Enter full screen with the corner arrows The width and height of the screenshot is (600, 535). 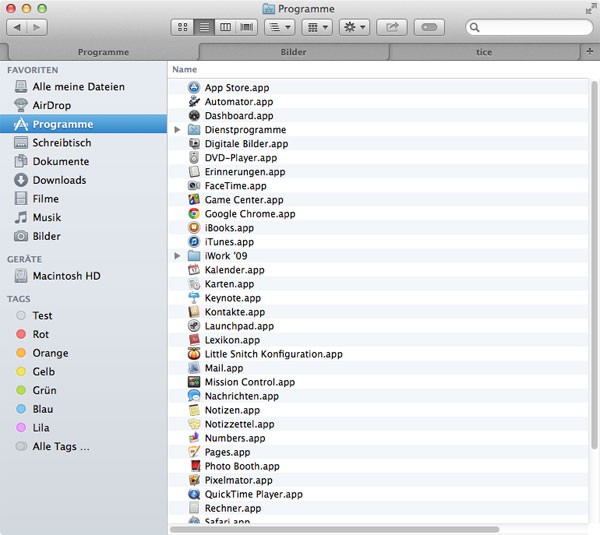[x=590, y=8]
